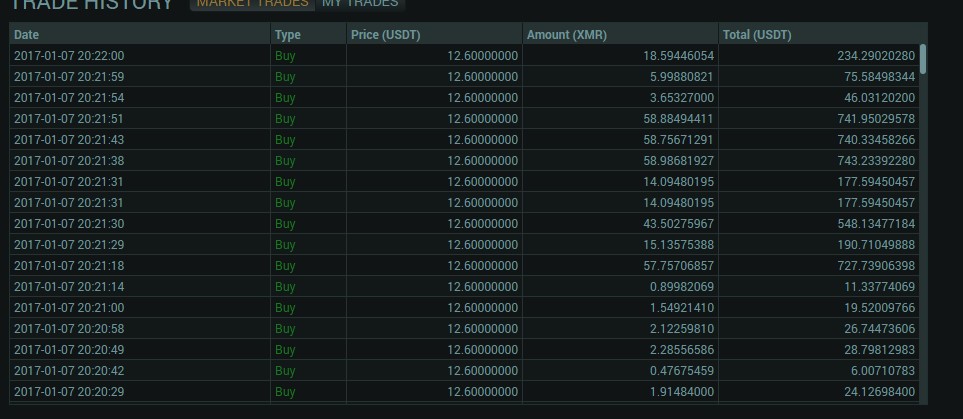The height and width of the screenshot is (419, 963).
Task: Click the 18.59446054 XMR amount cell
Action: click(x=679, y=56)
